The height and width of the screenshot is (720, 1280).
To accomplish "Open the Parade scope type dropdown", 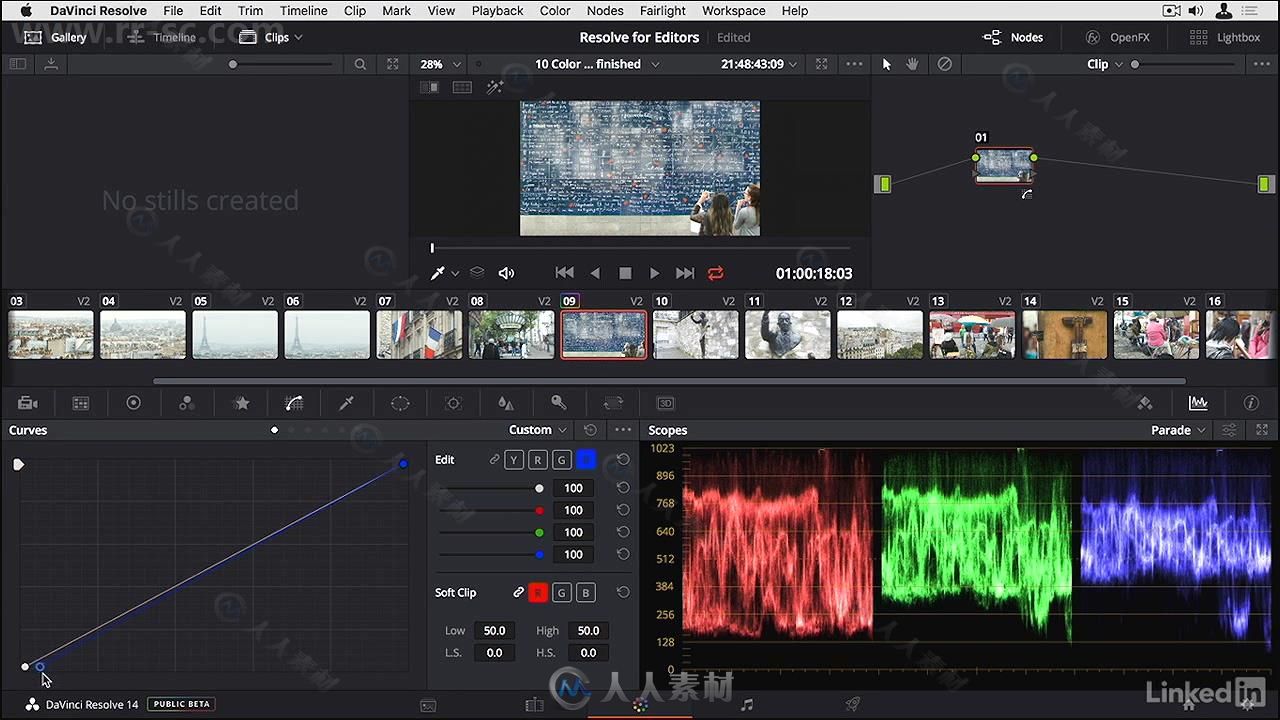I will pyautogui.click(x=1178, y=430).
